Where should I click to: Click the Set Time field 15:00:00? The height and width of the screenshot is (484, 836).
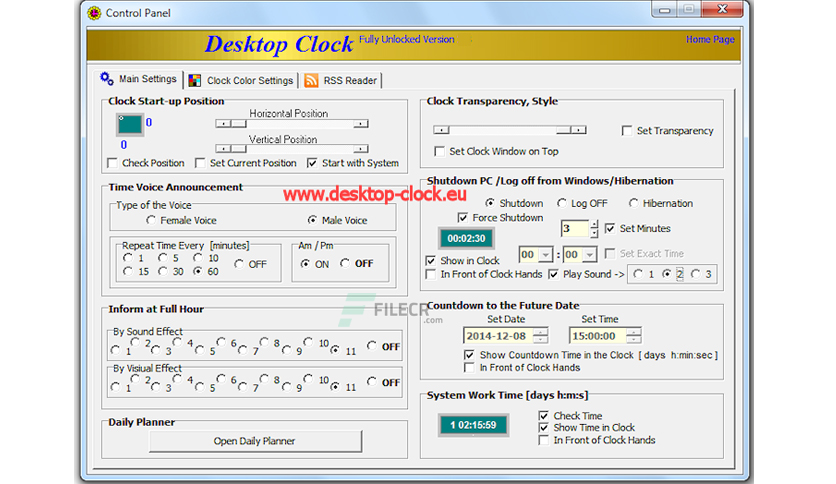tap(597, 336)
